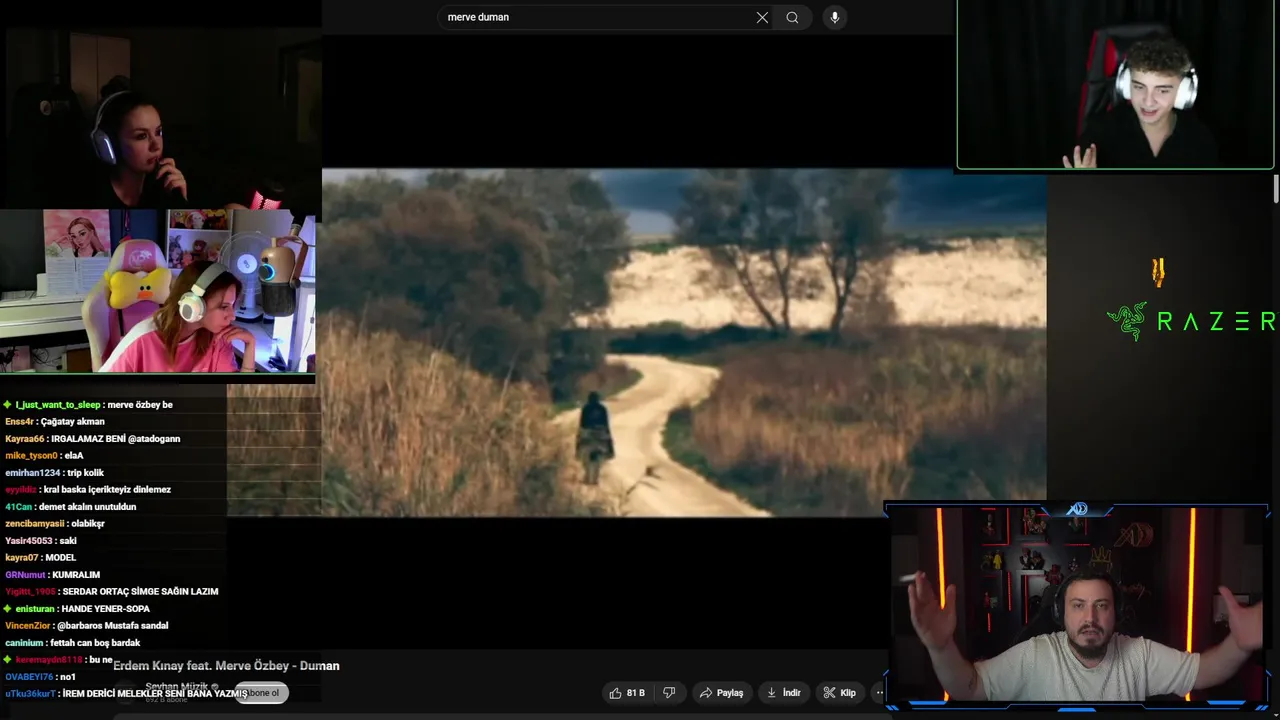Image resolution: width=1280 pixels, height=720 pixels.
Task: Select chat username OVABEYI76
Action: (x=29, y=677)
